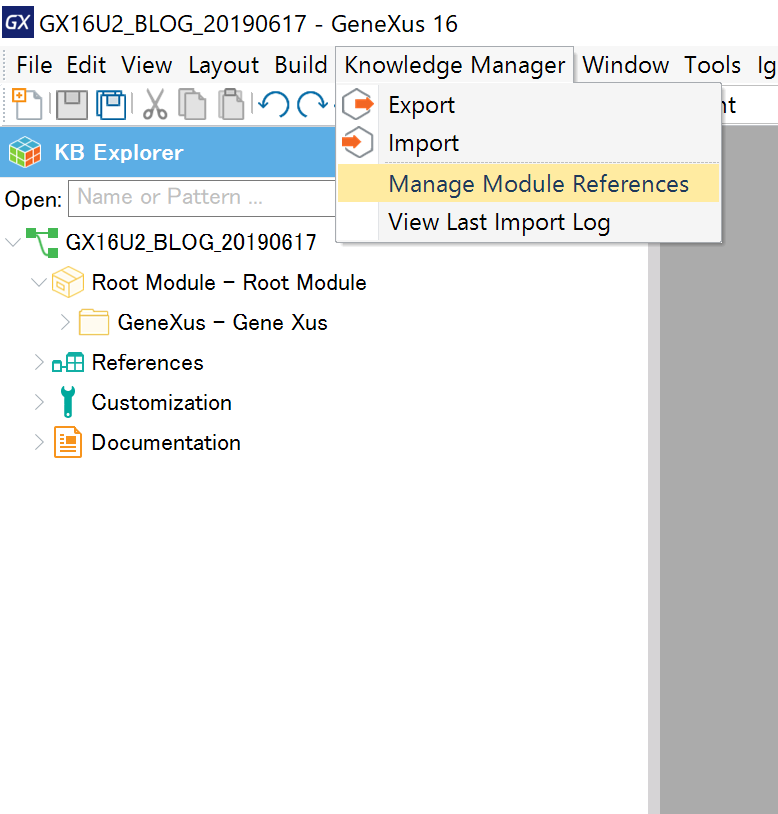Click the GeneXus folder icon
Screen dimensions: 778x814
tap(94, 322)
